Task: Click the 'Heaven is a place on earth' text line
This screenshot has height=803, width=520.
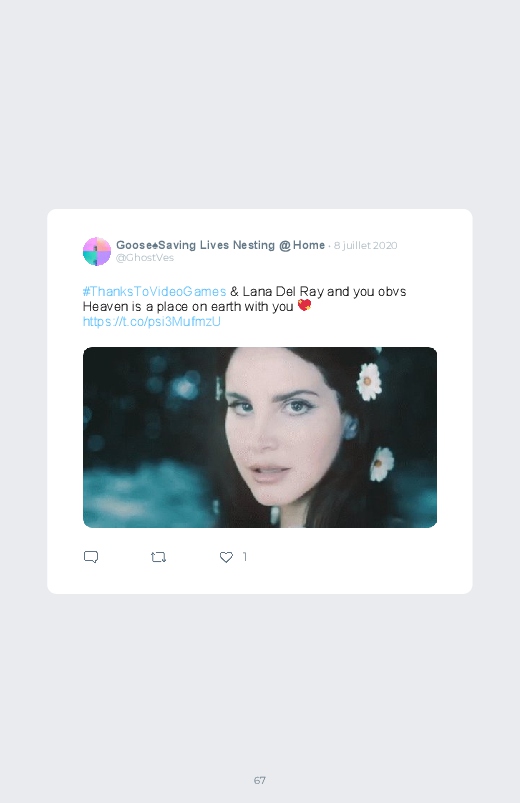Action: [x=188, y=307]
